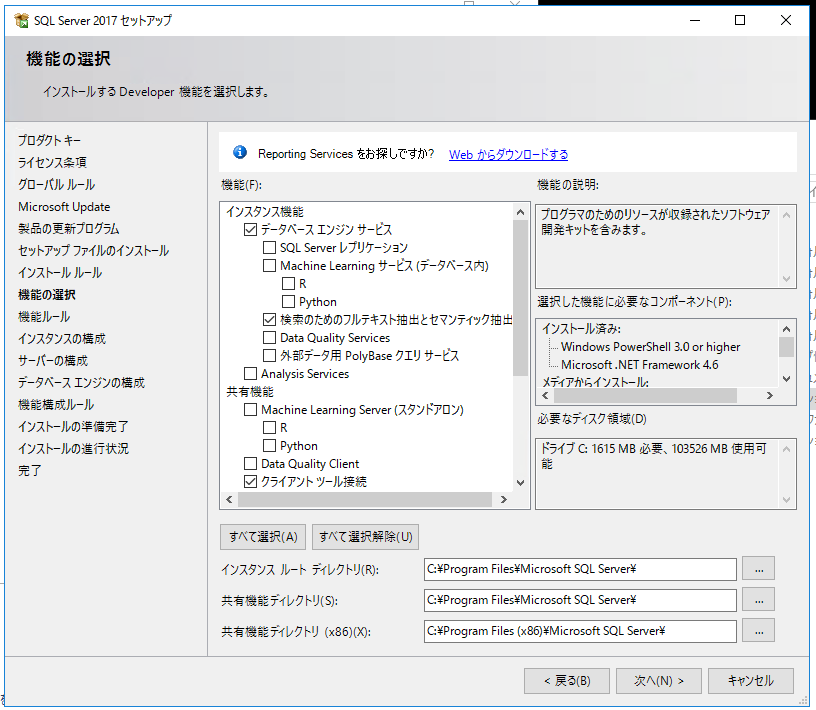
Task: Click 機能の選択 step in sidebar
Action: (47, 295)
